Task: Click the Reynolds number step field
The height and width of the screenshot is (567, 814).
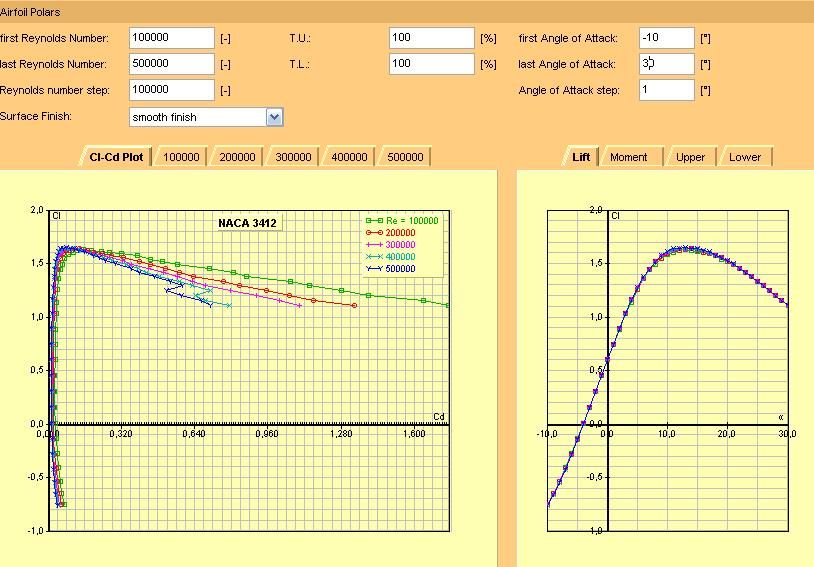Action: pyautogui.click(x=171, y=90)
